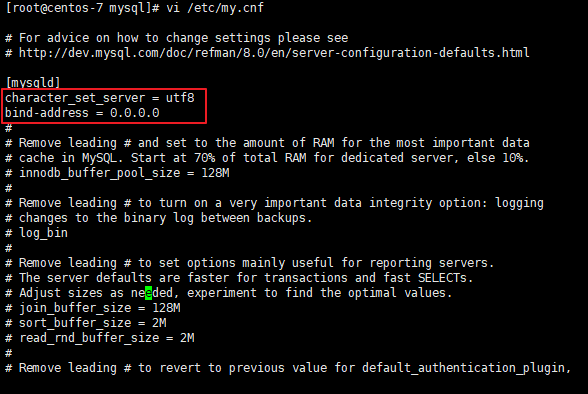Click the 'vi /etc/my.cnf' command text
Screen dimensions: 588x394
coord(215,8)
